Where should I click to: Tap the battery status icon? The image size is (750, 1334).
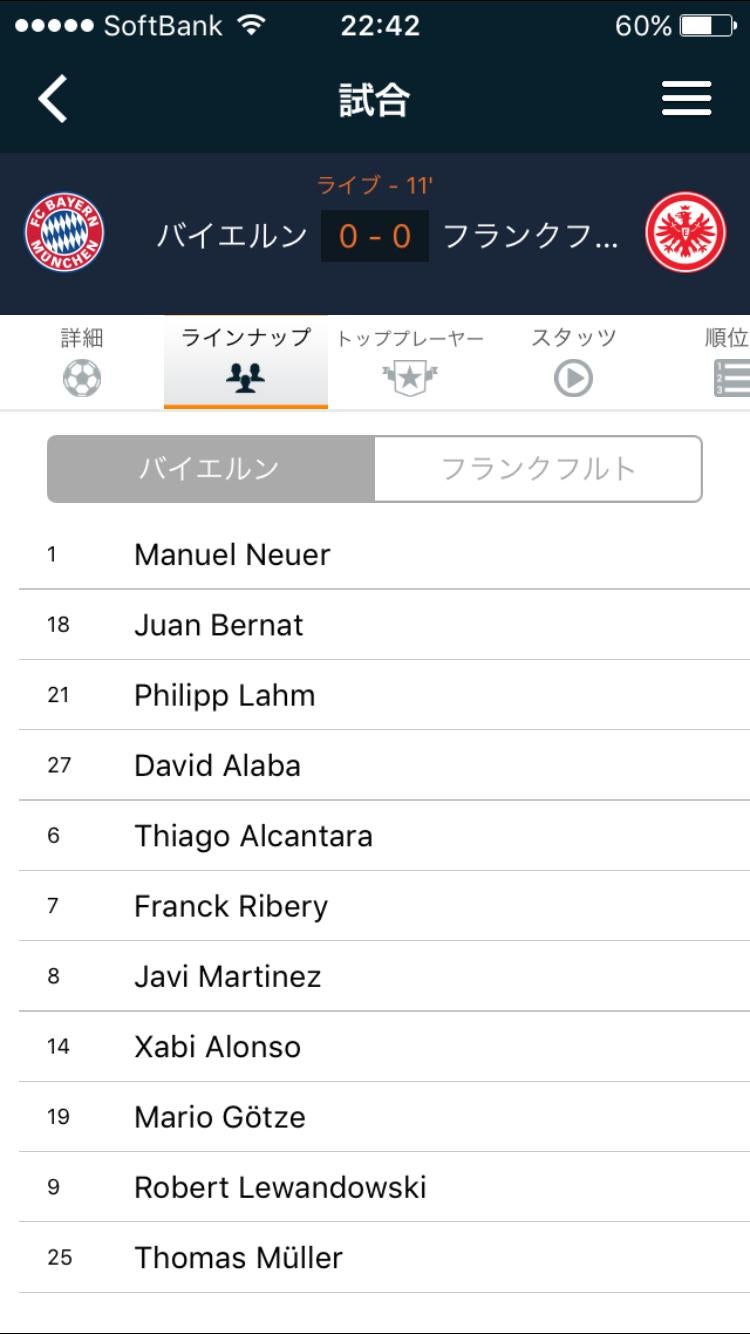coord(707,26)
